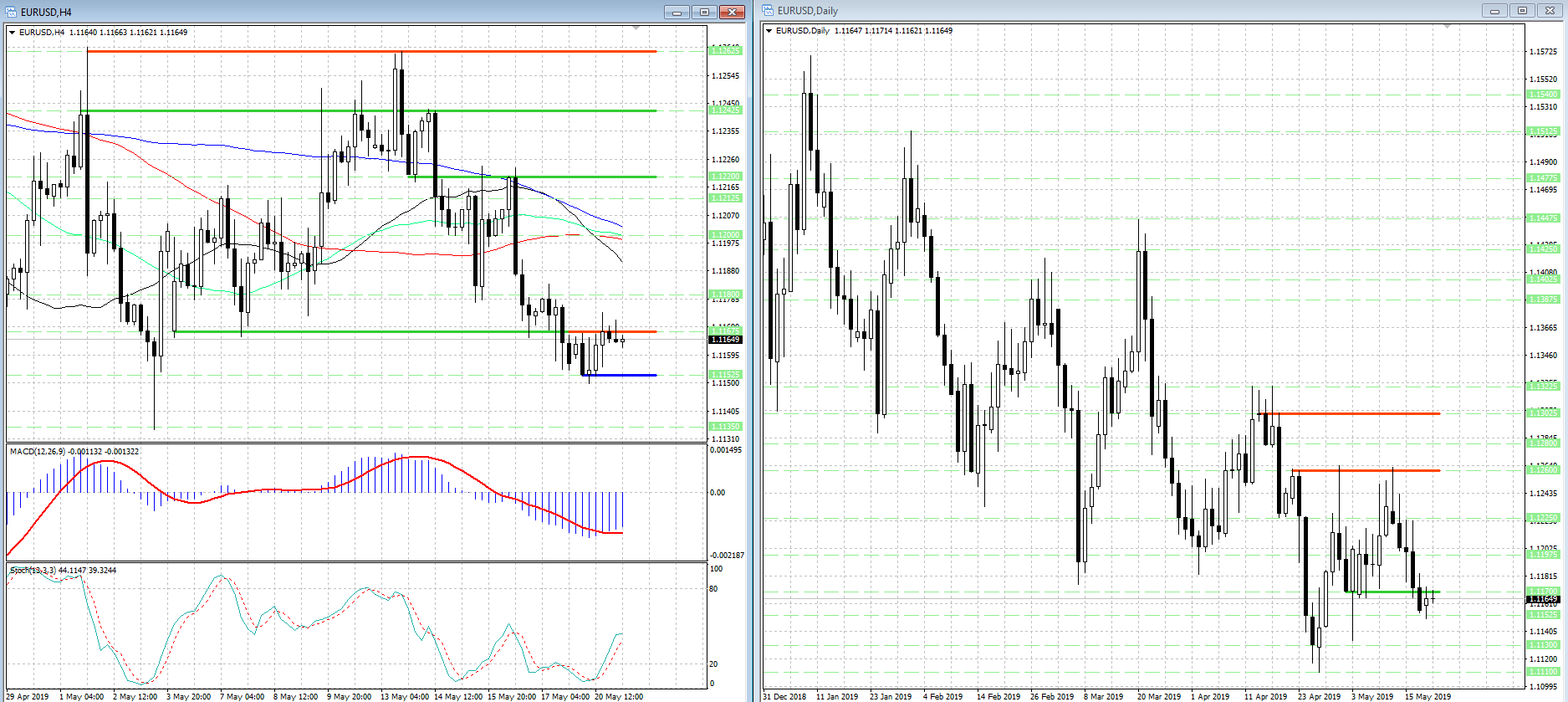
Task: Maximize the EURUSD,Daily chart window
Action: [1522, 11]
